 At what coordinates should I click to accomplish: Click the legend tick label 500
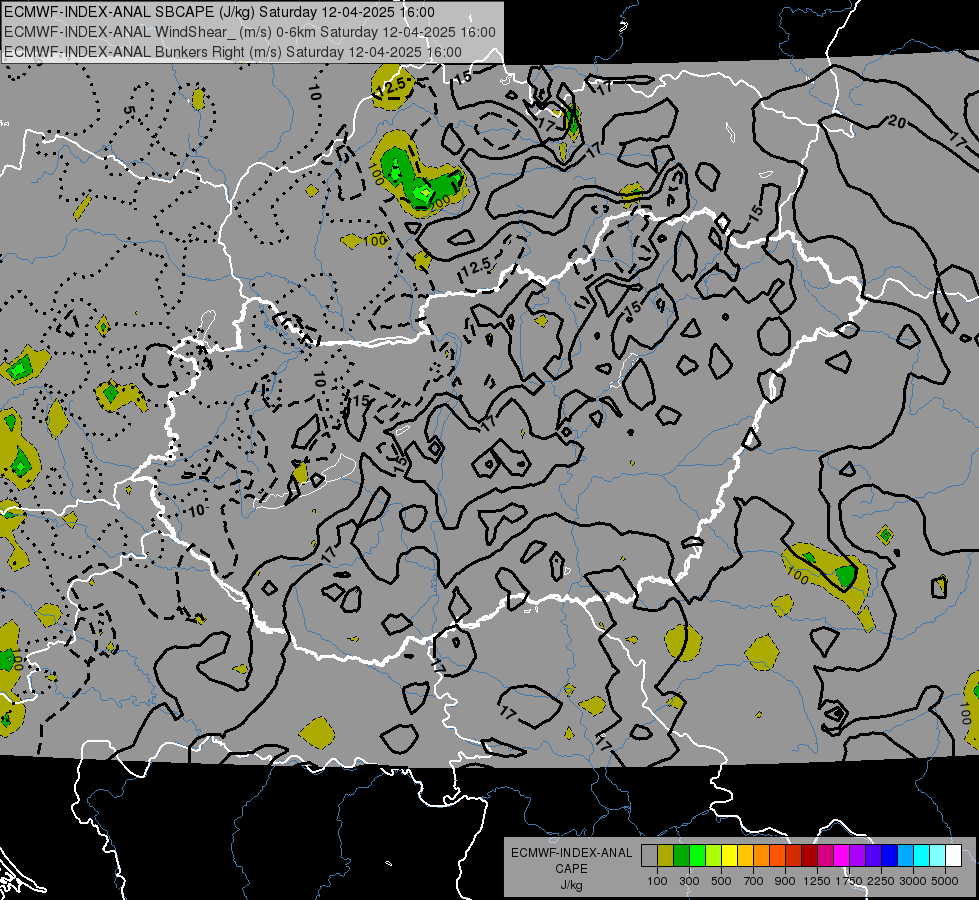point(721,881)
